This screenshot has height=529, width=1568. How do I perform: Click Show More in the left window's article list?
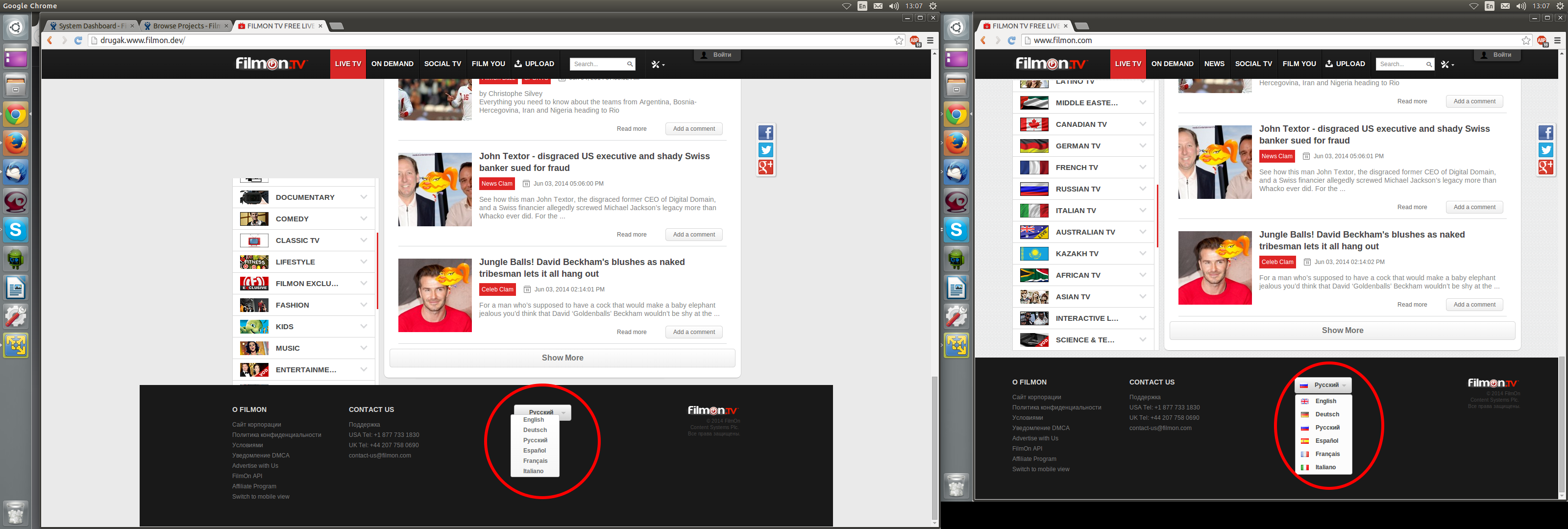562,358
